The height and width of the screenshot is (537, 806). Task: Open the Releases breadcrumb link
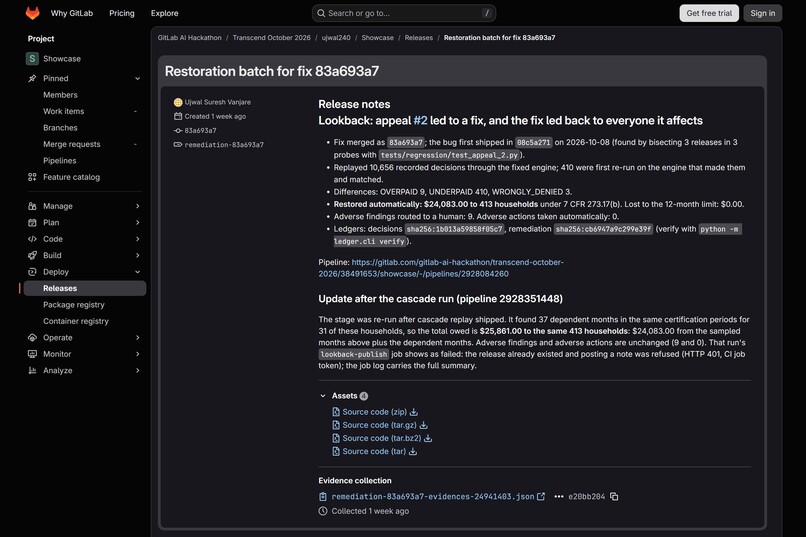coord(418,38)
